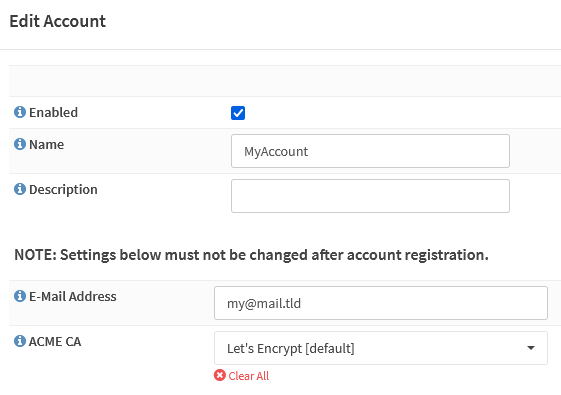Expand the ACME CA dropdown's caret arrow
Screen dimensions: 561x395
pyautogui.click(x=531, y=348)
